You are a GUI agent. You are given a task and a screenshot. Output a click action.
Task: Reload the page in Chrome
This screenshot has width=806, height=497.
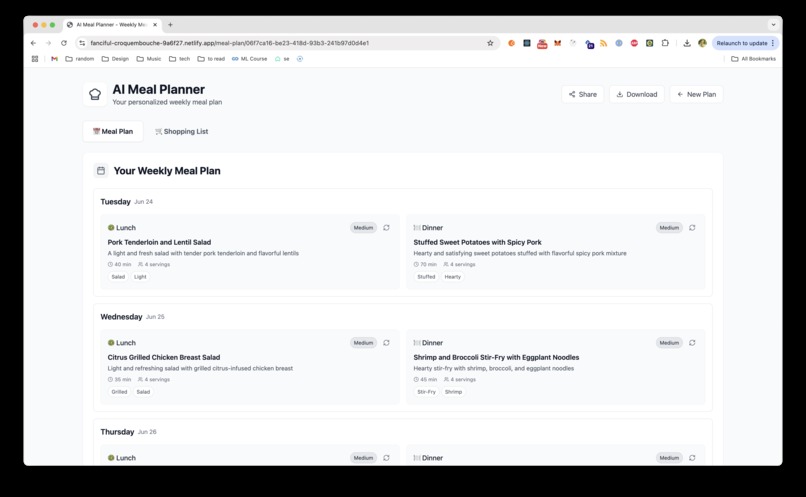pos(64,43)
